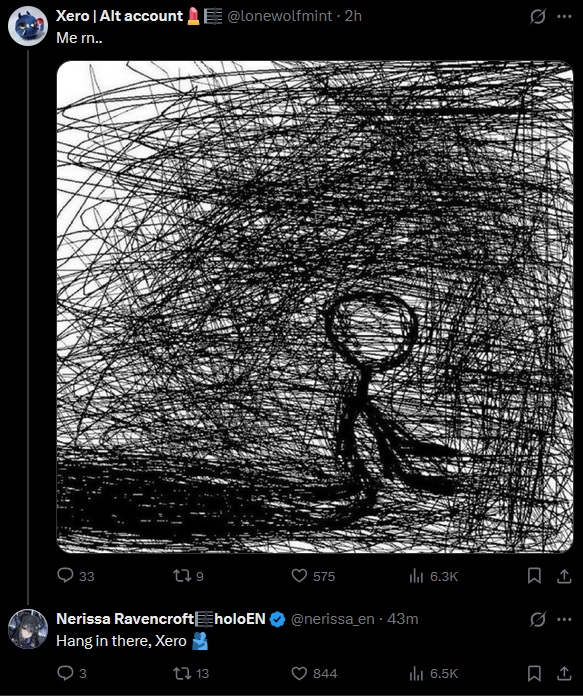Bookmark Xero's tweet
This screenshot has height=696, width=583.
tap(534, 576)
